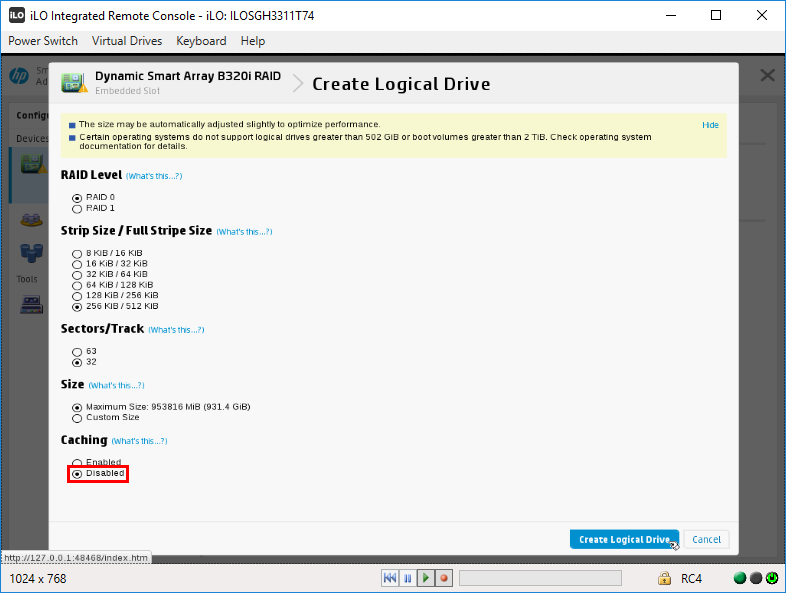Open the Keyboard menu
Image resolution: width=786 pixels, height=593 pixels.
tap(201, 41)
